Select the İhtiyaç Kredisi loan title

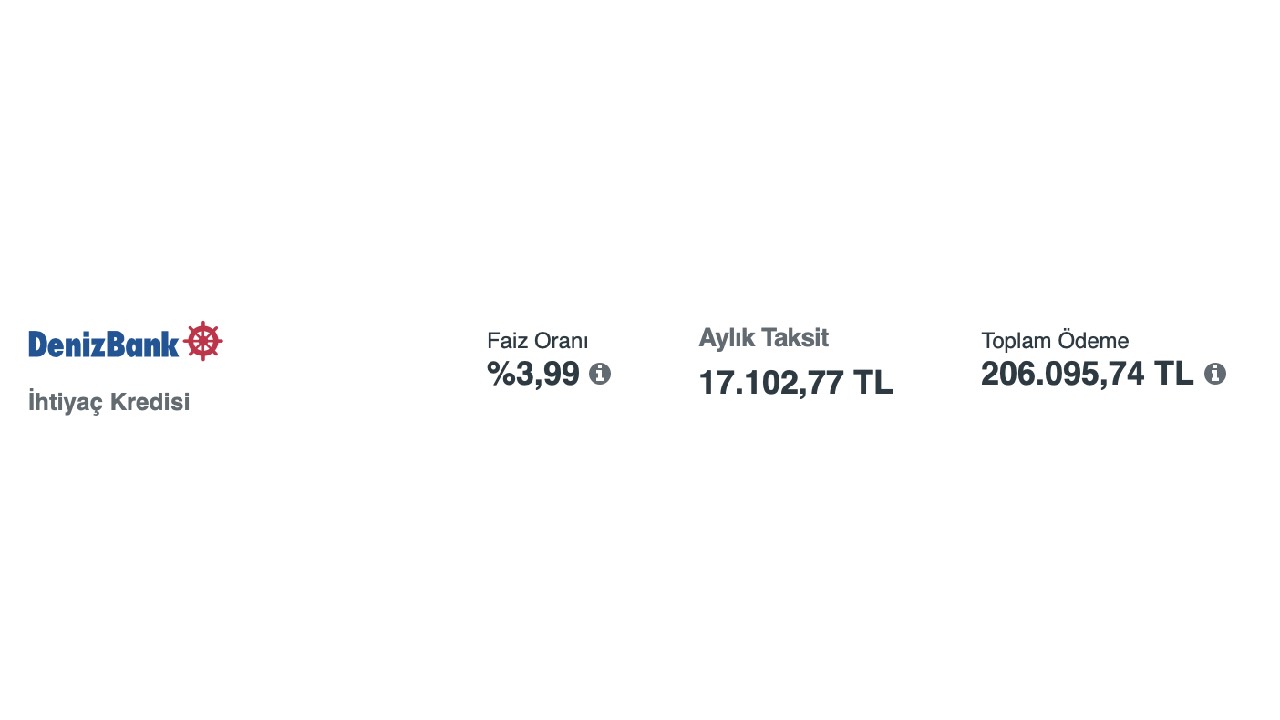(x=109, y=402)
